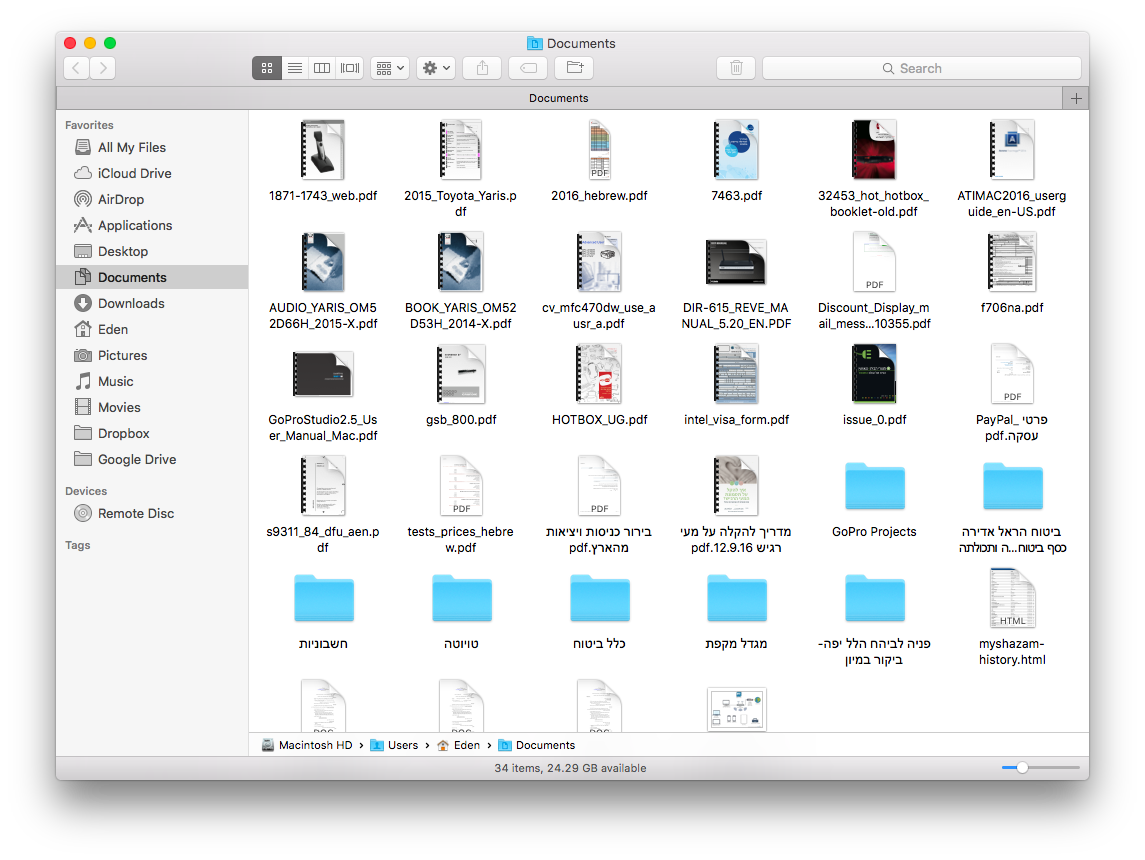Select DIR-615_REVE_MANUAL_5.20_EN.PDF file

tap(736, 262)
